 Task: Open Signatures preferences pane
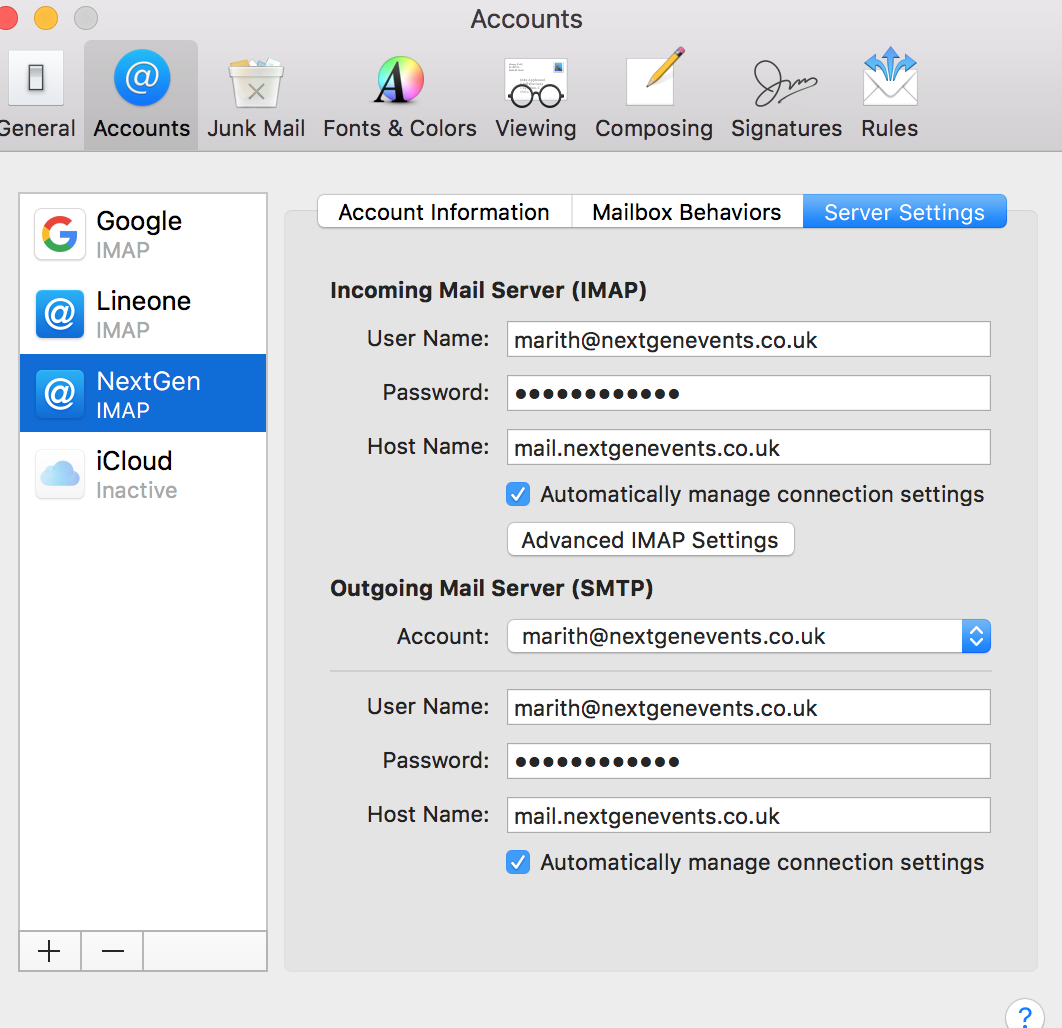[x=786, y=95]
